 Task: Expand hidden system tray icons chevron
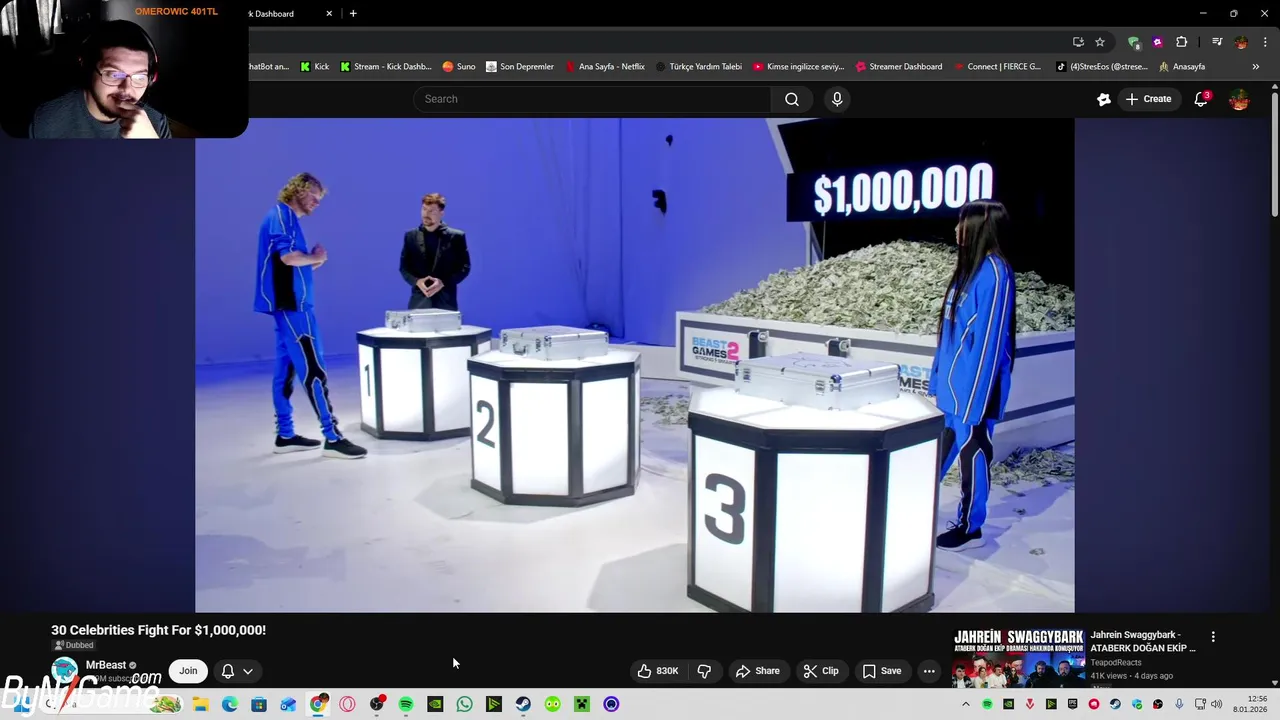tap(966, 704)
